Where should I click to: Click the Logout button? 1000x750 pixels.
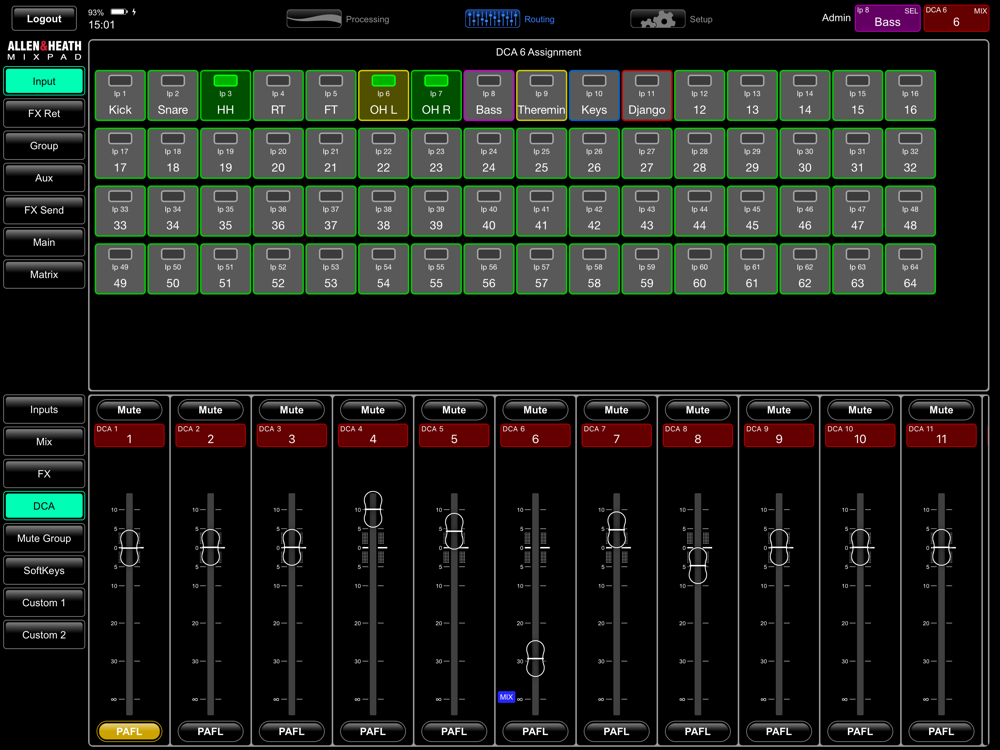click(x=44, y=18)
